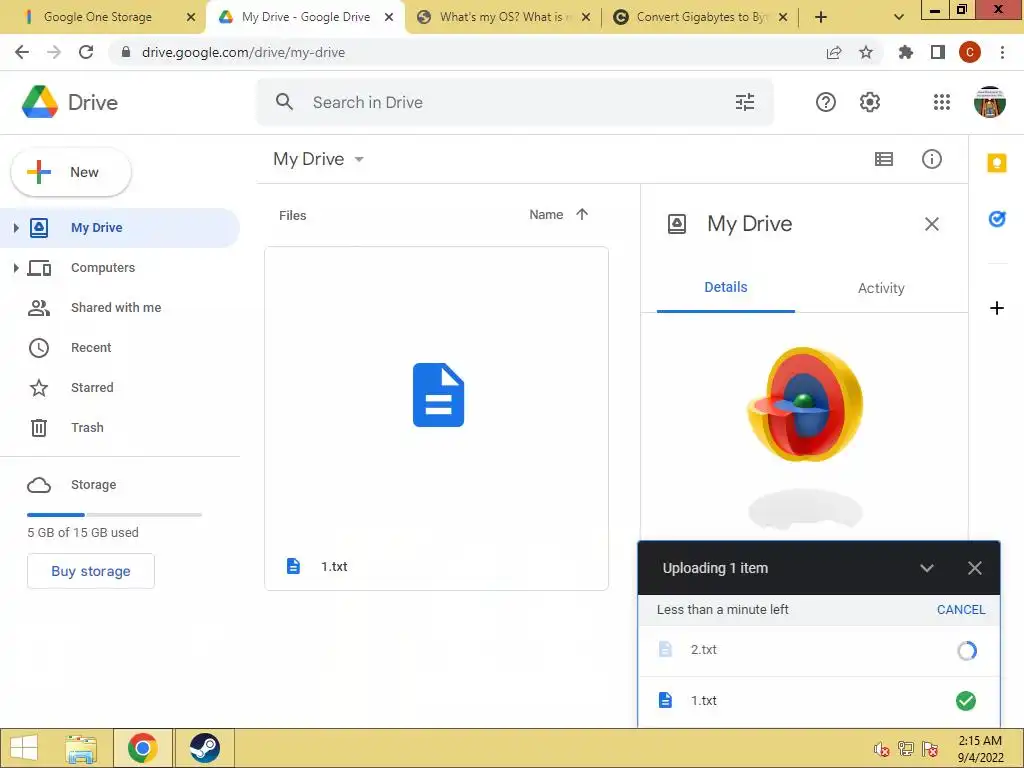Open Steam from taskbar
The height and width of the screenshot is (768, 1024).
pyautogui.click(x=204, y=748)
